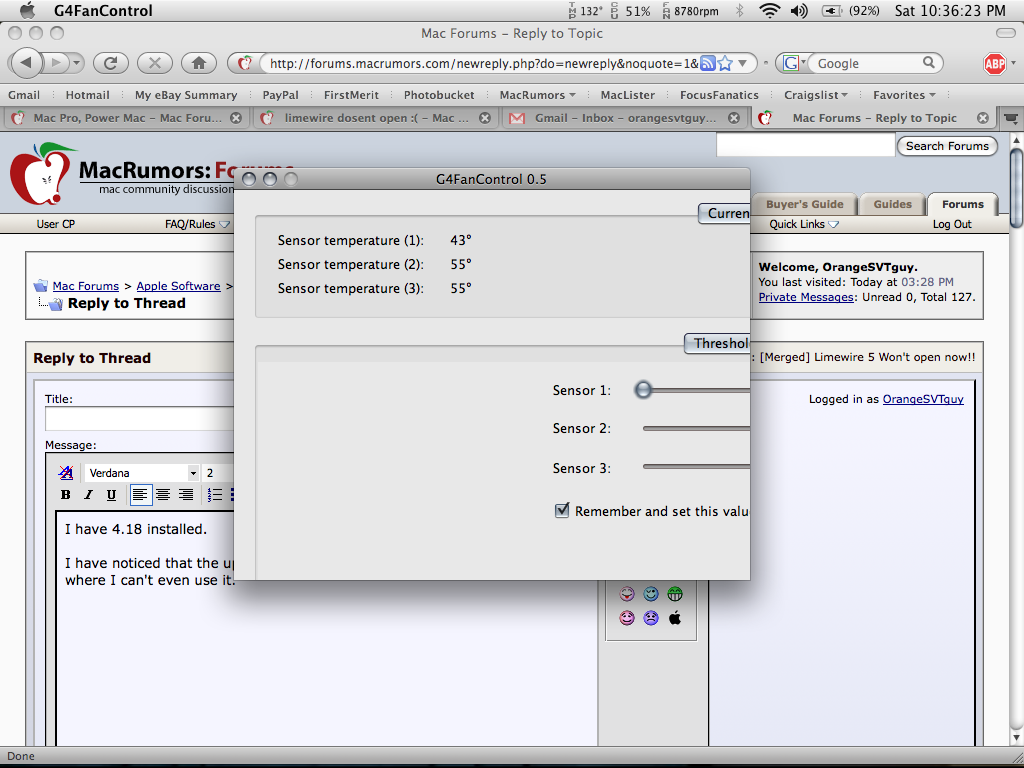Open the address bar history dropdown
The height and width of the screenshot is (768, 1024).
pyautogui.click(x=743, y=63)
